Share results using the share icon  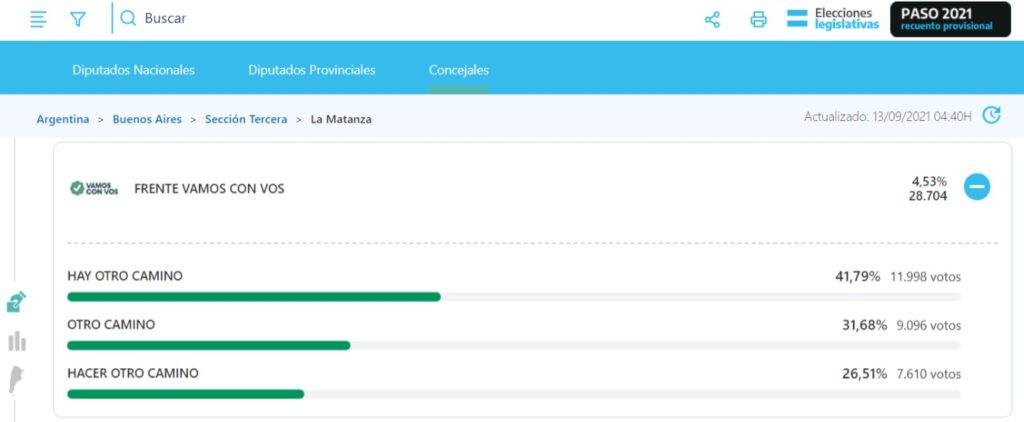(712, 19)
